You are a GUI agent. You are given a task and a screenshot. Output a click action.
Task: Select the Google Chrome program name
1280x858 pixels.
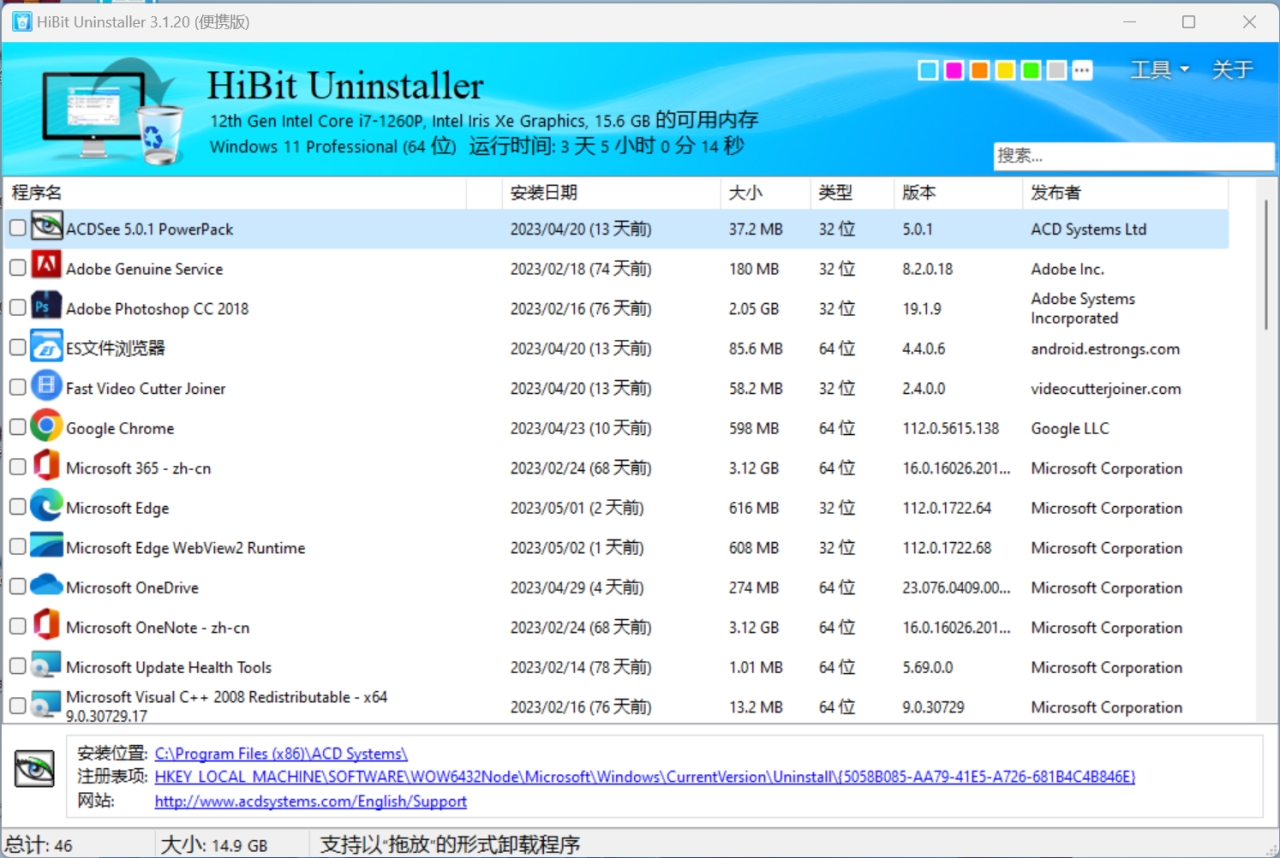click(120, 428)
